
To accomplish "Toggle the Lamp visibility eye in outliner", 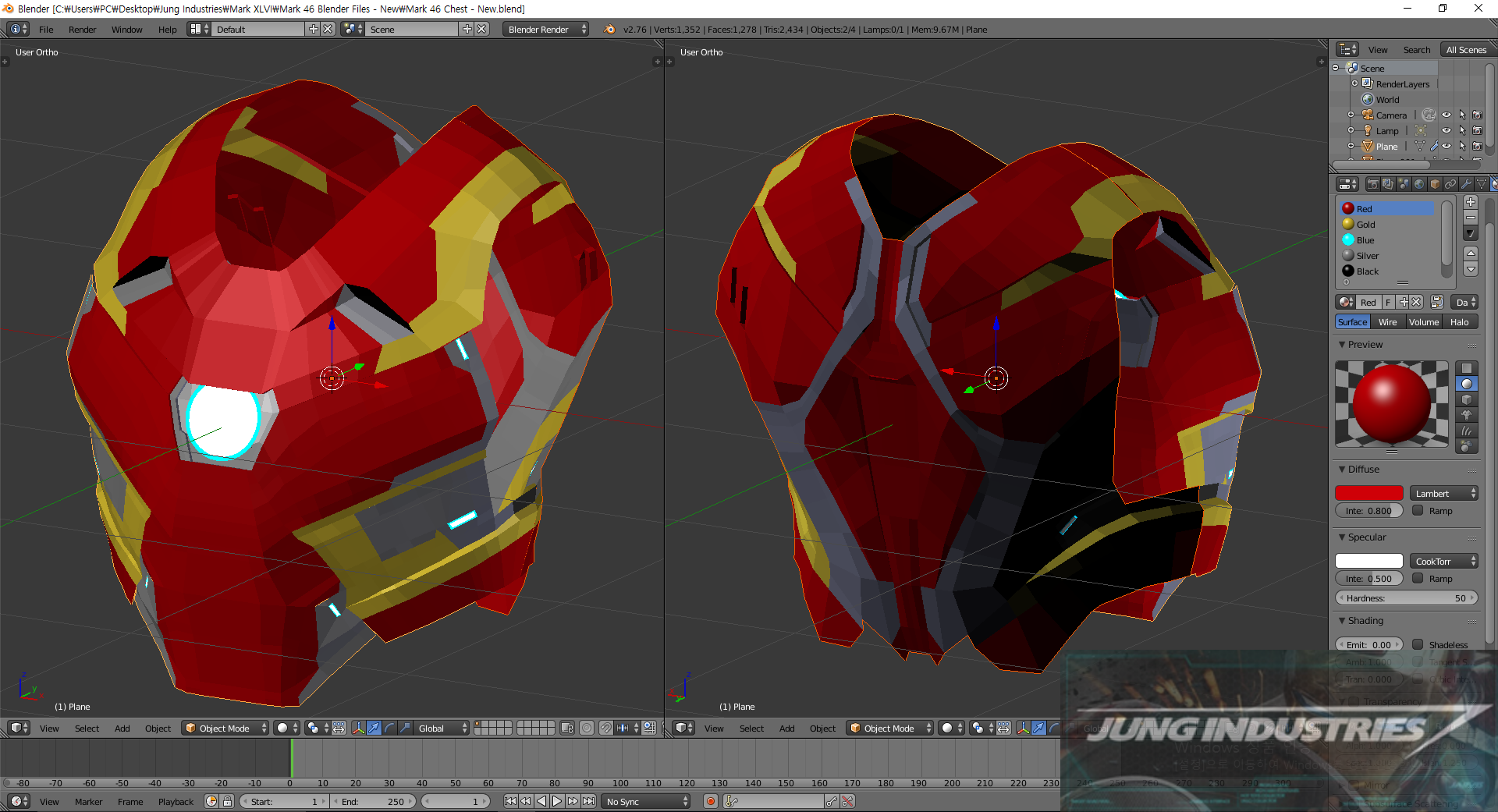I will [x=1447, y=130].
